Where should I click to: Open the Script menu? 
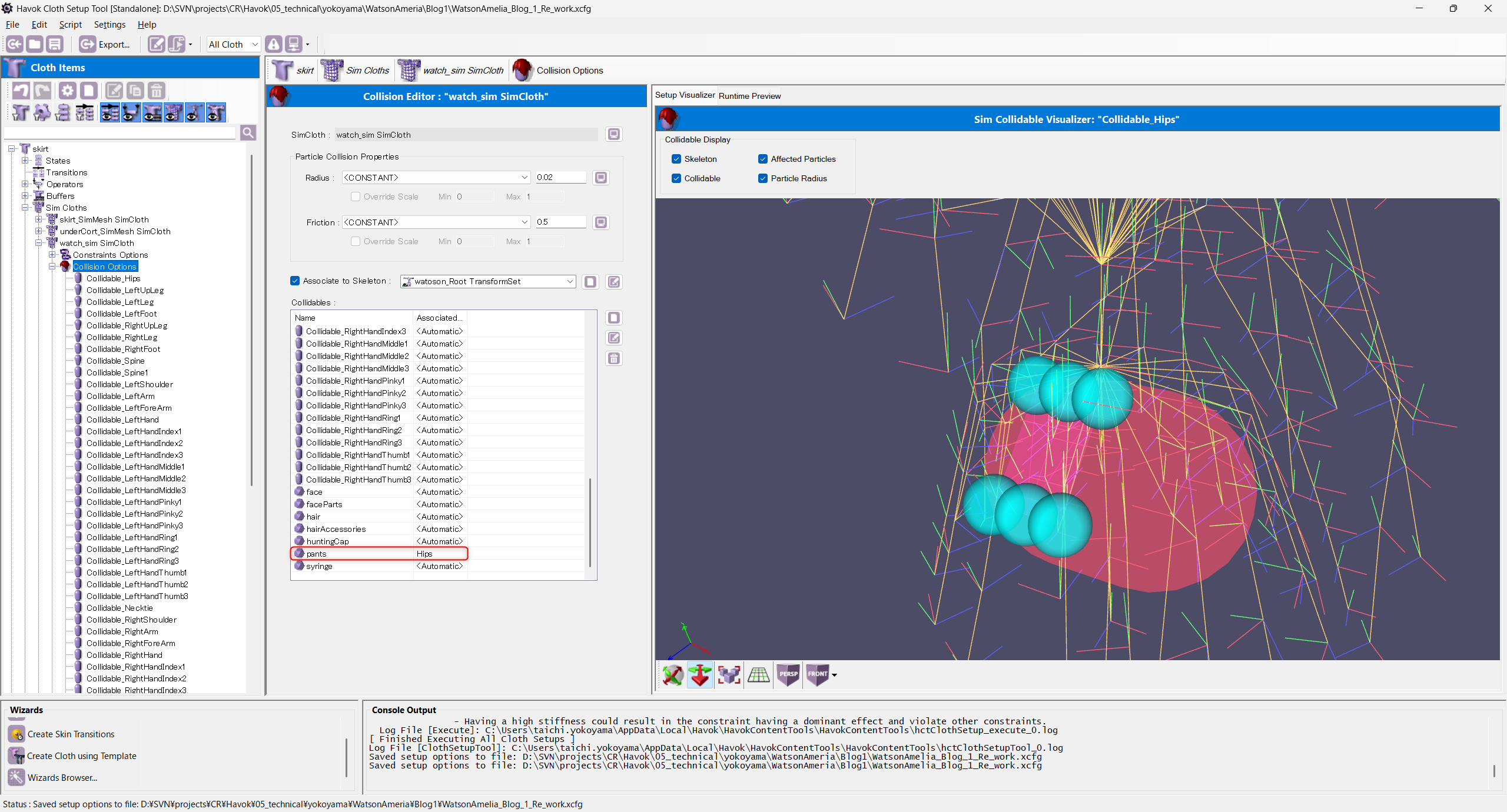coord(70,25)
